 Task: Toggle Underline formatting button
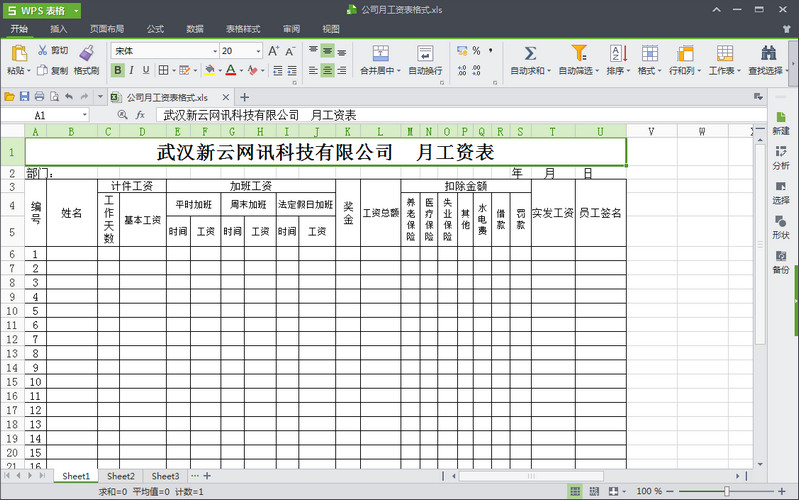click(146, 70)
